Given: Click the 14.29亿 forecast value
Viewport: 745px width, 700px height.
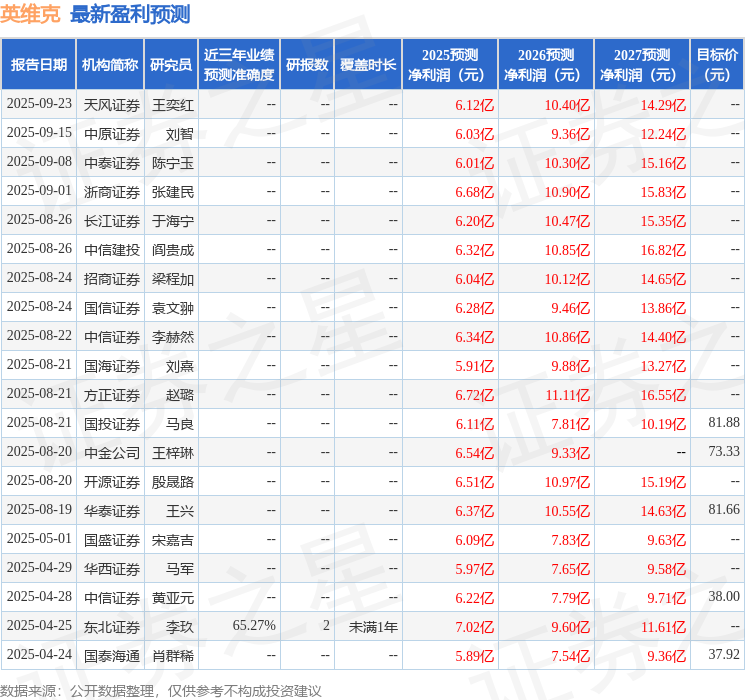Looking at the screenshot, I should click(x=663, y=105).
